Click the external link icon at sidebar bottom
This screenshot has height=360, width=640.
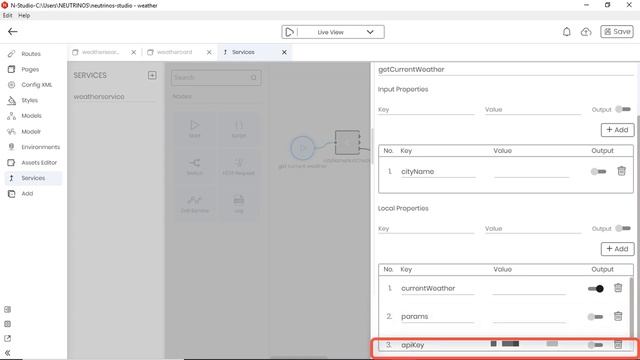(x=7, y=338)
